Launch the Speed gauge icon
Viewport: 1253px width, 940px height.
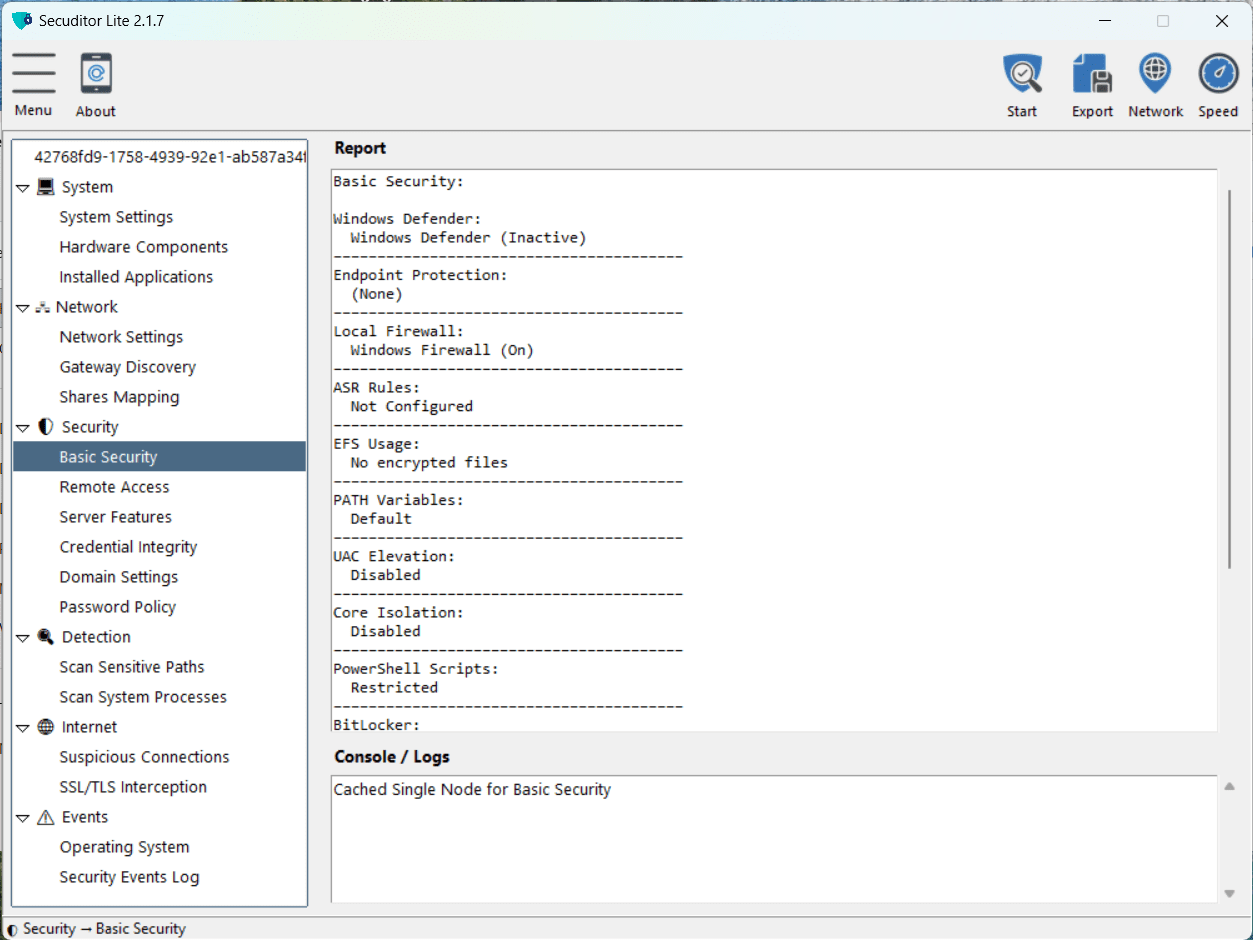(1218, 74)
